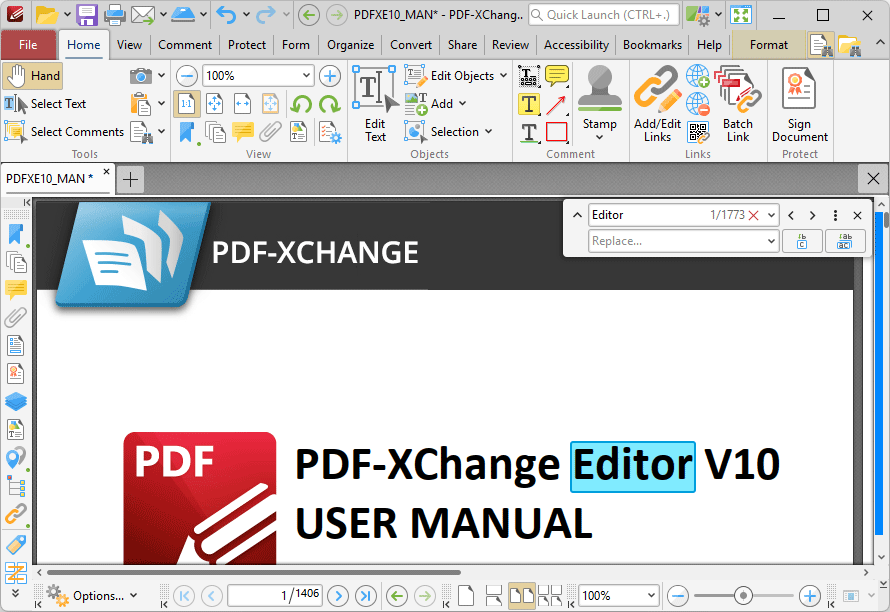Click the Zoom Out minus button in ribbon
Screen dimensions: 890x612
point(187,76)
